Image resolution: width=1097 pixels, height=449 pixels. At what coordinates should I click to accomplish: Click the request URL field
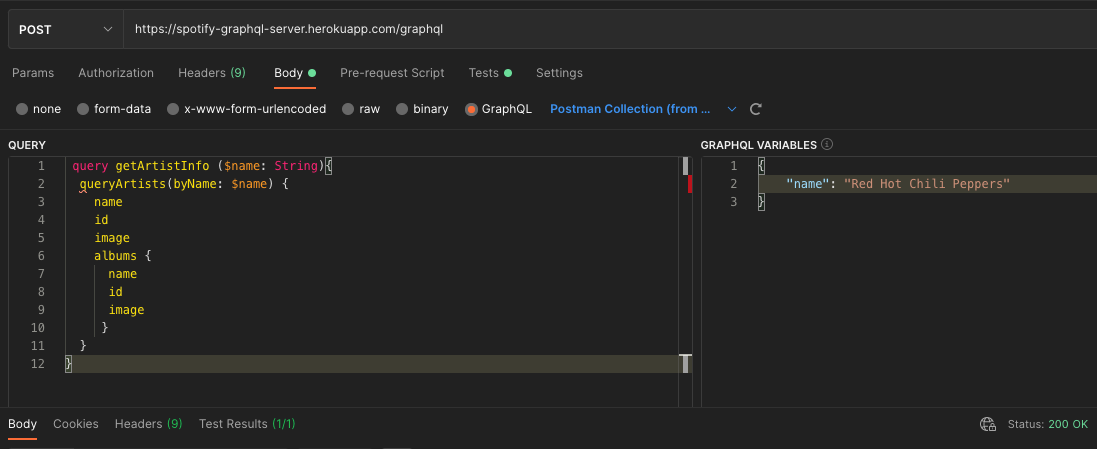610,29
